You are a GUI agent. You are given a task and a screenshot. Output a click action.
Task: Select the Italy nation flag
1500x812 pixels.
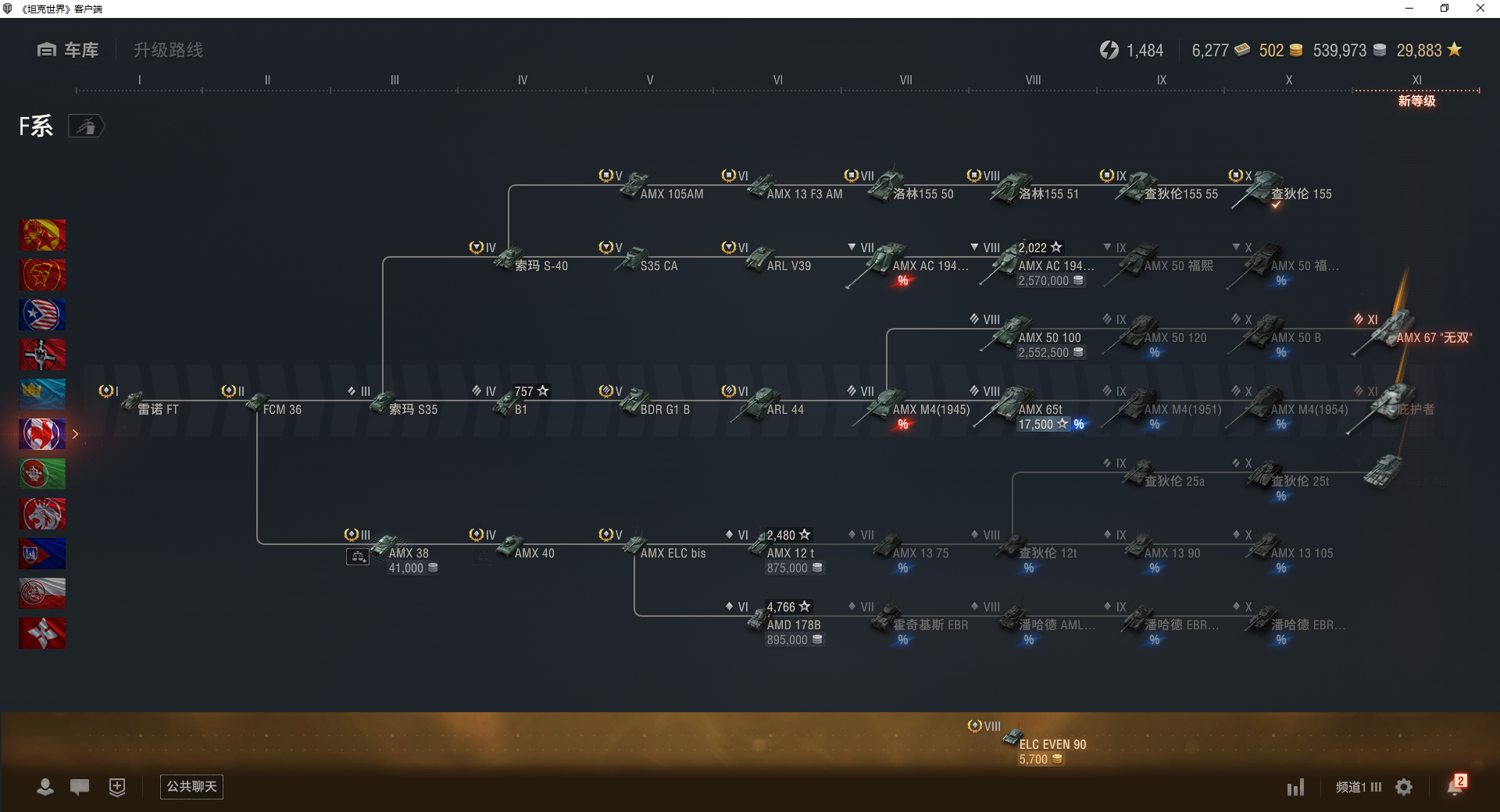tap(42, 474)
